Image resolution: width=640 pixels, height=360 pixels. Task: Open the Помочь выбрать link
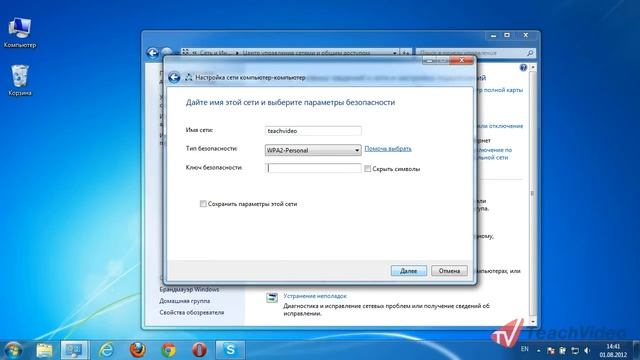pyautogui.click(x=388, y=149)
